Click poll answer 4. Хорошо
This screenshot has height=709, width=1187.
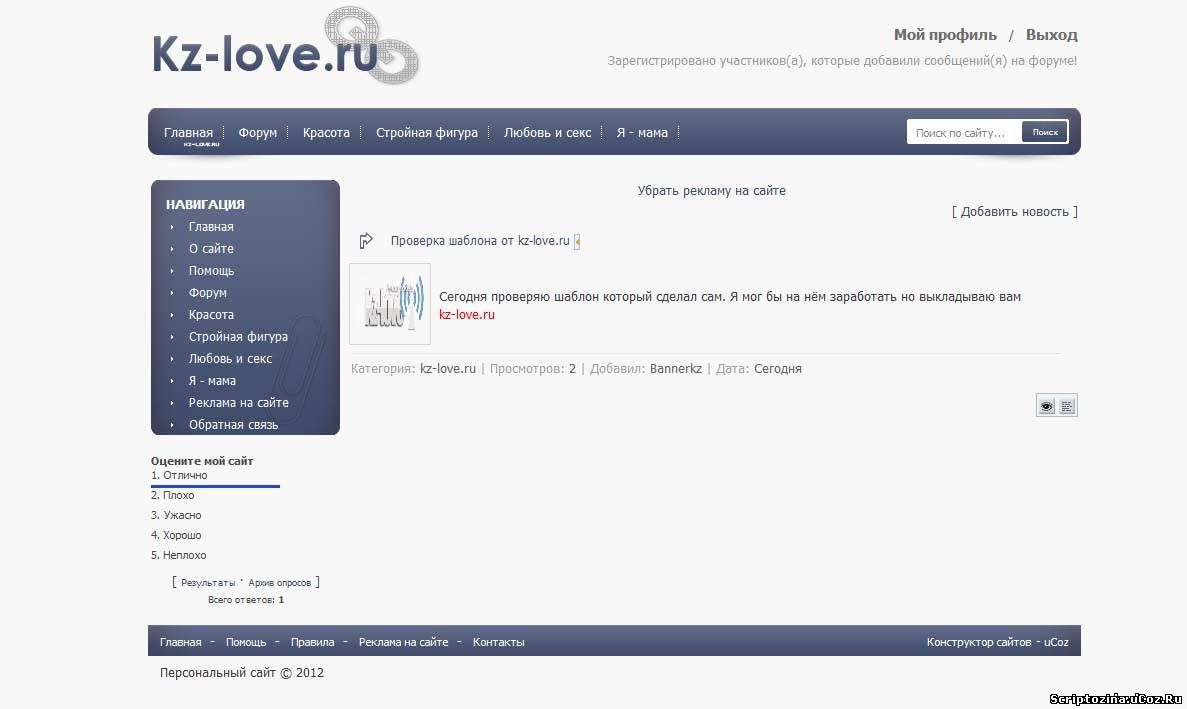pyautogui.click(x=176, y=535)
